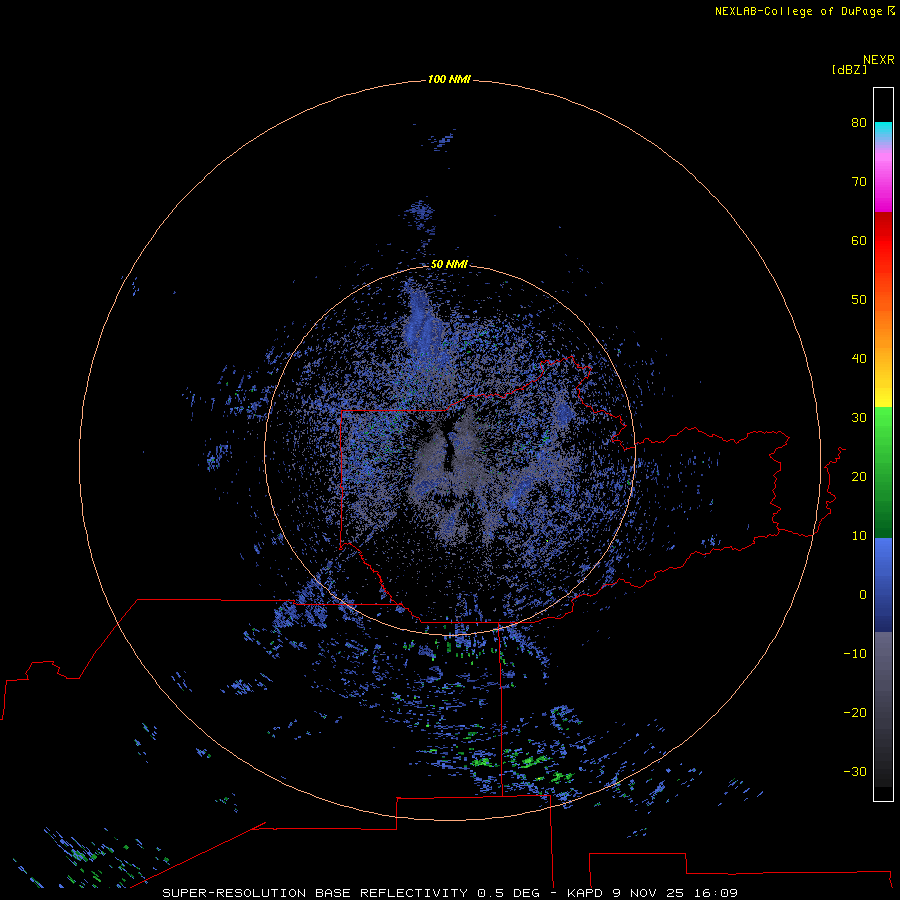Click the NEXR label above color scale
The image size is (900, 900).
(x=879, y=60)
